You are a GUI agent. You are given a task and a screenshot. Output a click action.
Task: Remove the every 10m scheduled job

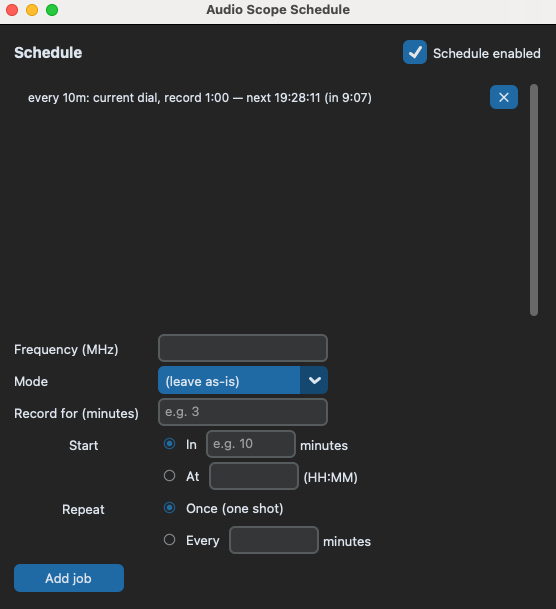click(504, 97)
